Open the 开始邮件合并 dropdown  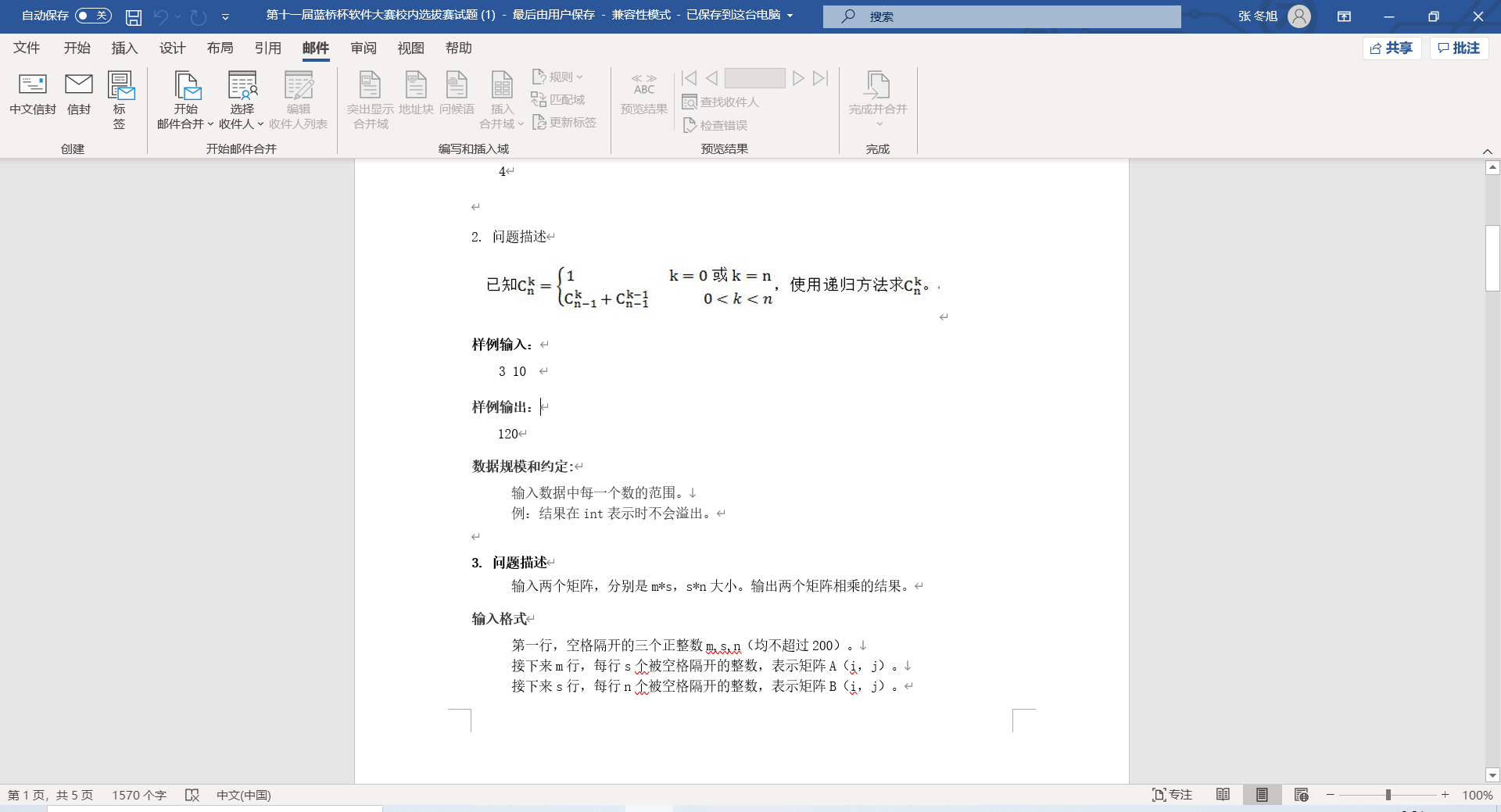pyautogui.click(x=185, y=100)
